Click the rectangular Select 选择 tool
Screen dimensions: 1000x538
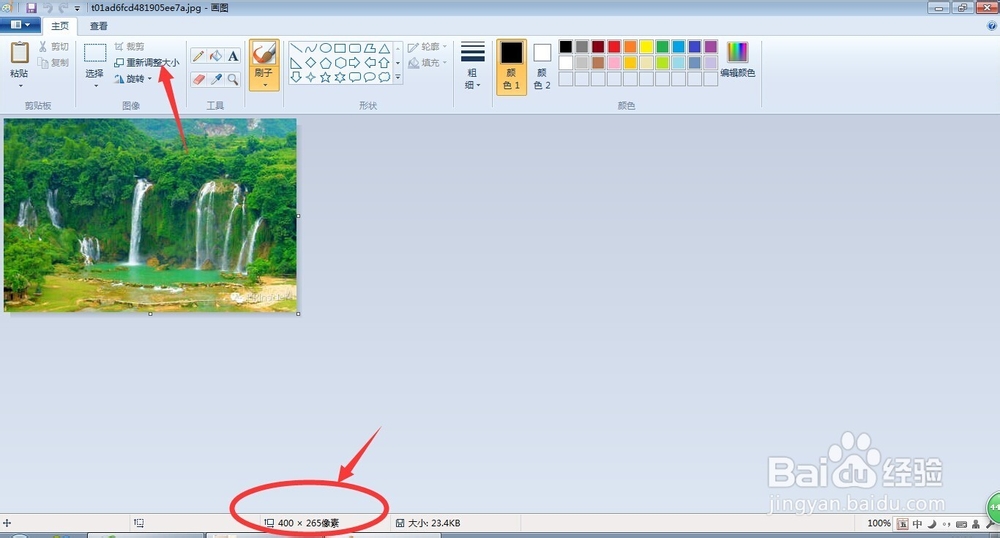click(95, 53)
